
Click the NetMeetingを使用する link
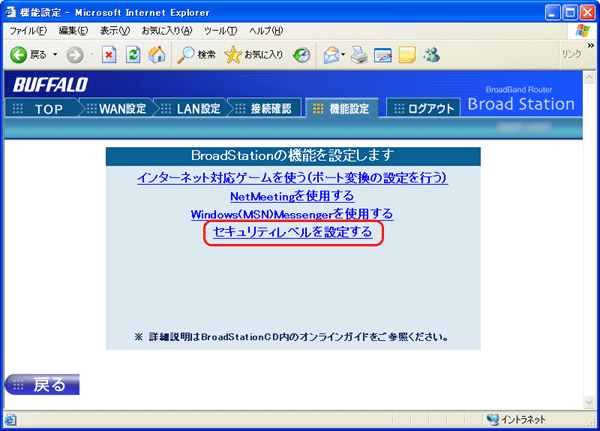pyautogui.click(x=292, y=196)
